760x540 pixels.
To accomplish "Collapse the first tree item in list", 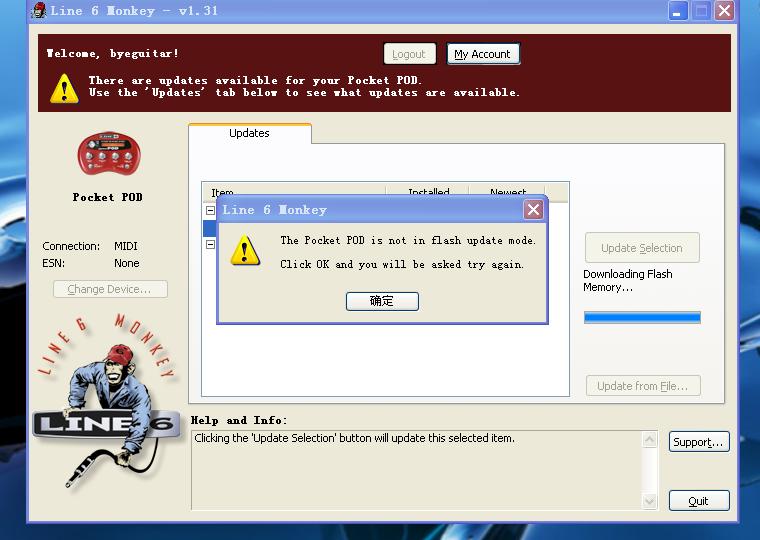I will click(210, 211).
